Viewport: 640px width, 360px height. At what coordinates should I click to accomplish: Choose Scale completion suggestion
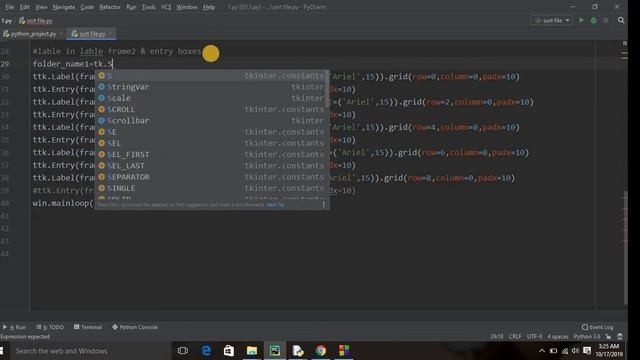[211, 98]
